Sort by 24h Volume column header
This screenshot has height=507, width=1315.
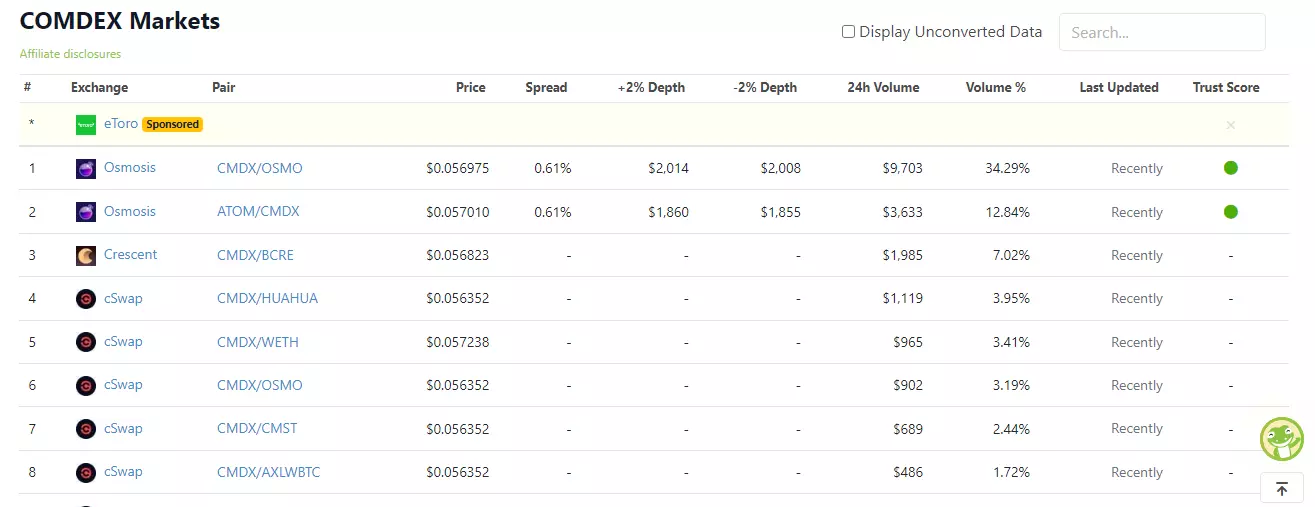click(883, 87)
